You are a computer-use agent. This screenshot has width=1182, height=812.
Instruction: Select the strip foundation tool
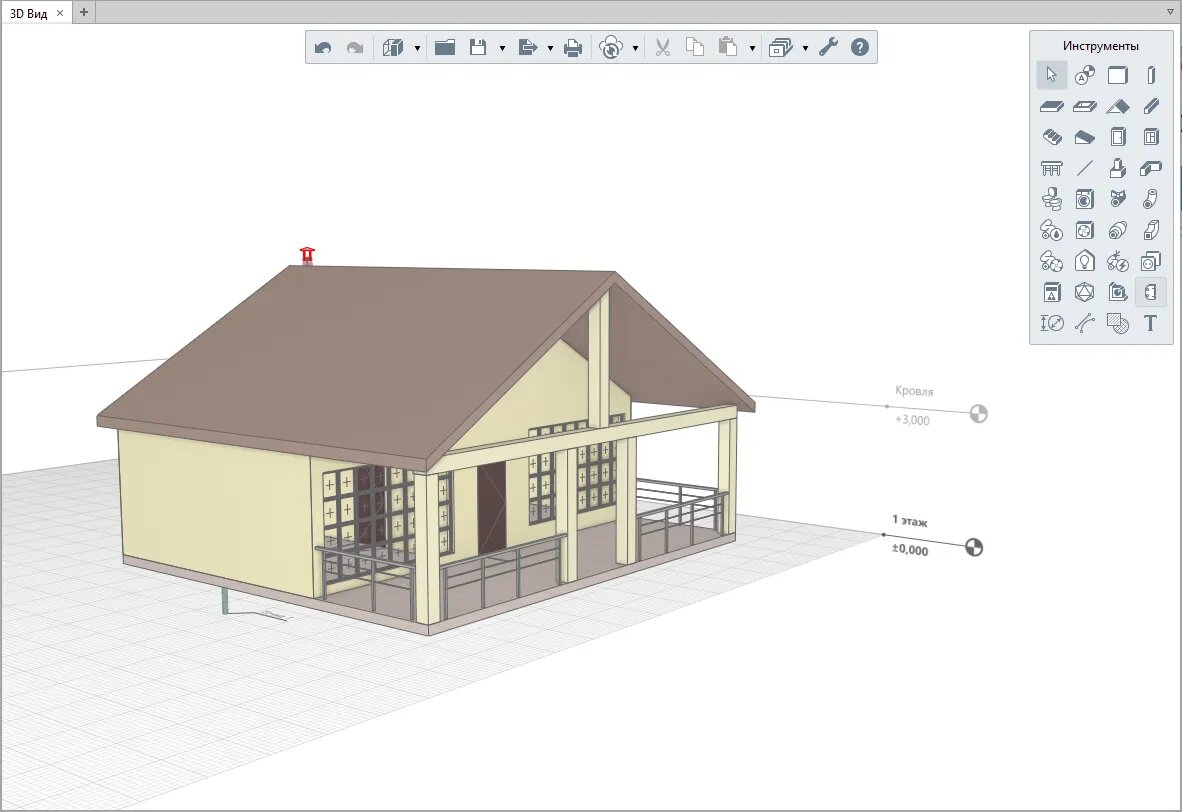1151,168
